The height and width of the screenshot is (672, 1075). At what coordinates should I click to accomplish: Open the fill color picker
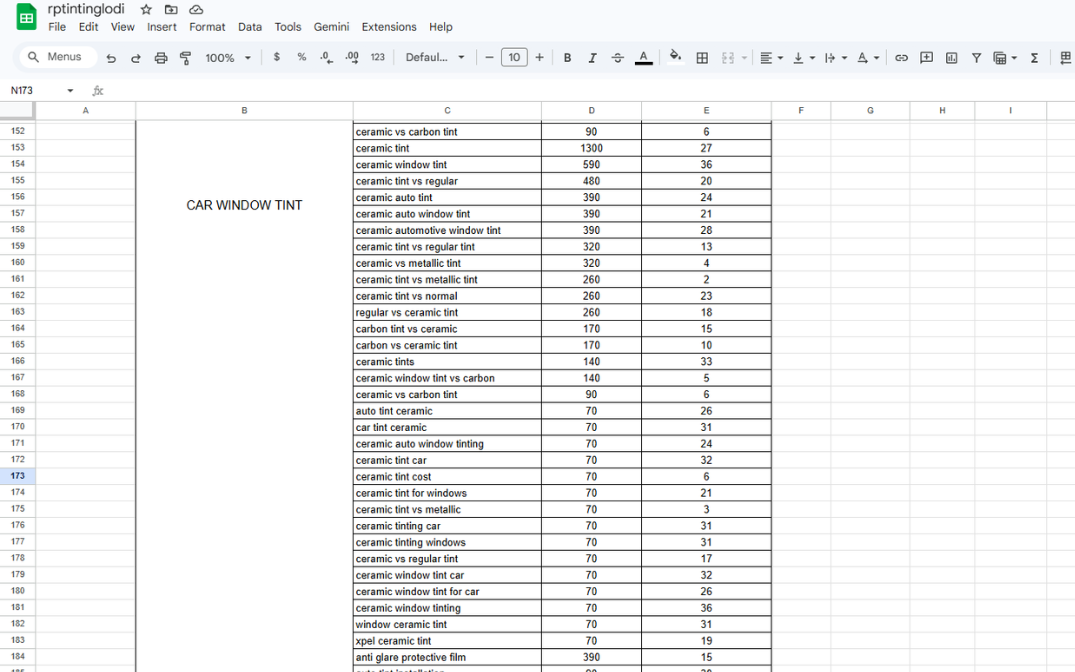(x=675, y=57)
